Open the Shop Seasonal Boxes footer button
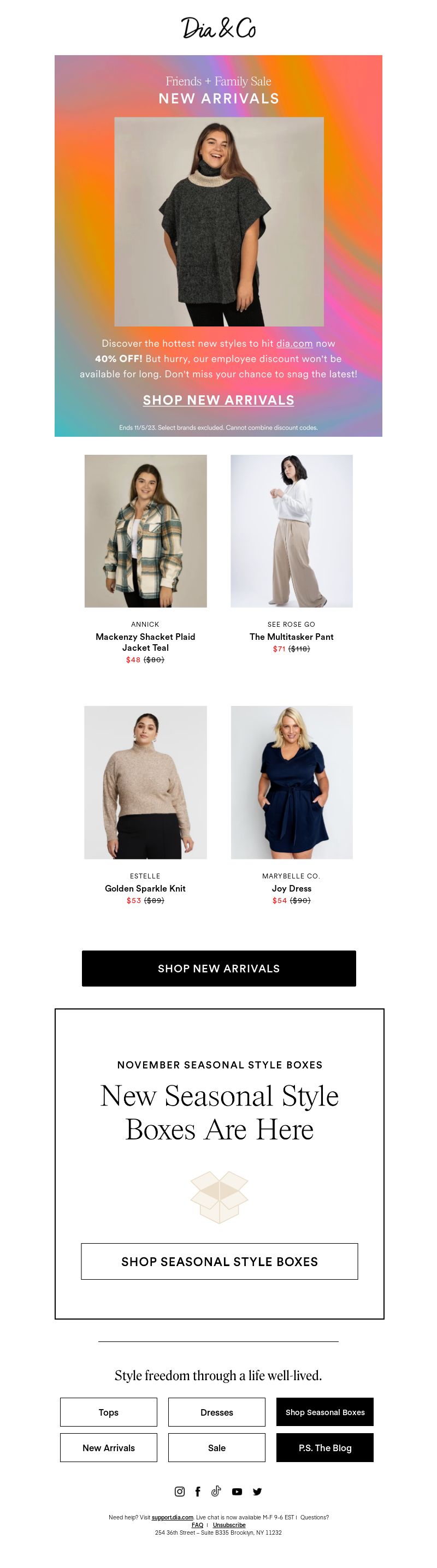Screen dimensions: 437x1568 (x=325, y=1411)
